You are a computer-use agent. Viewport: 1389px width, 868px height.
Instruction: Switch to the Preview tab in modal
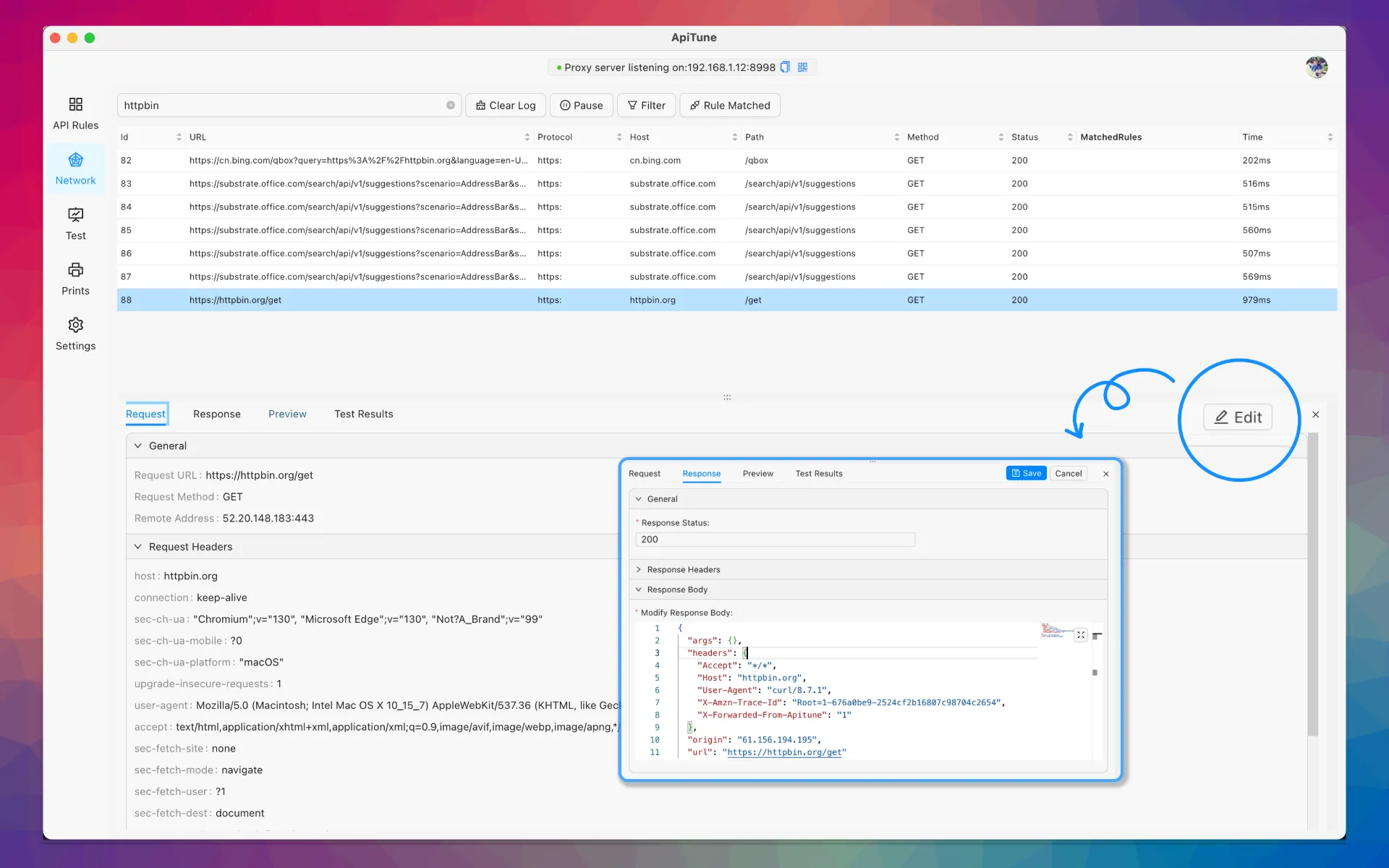758,473
